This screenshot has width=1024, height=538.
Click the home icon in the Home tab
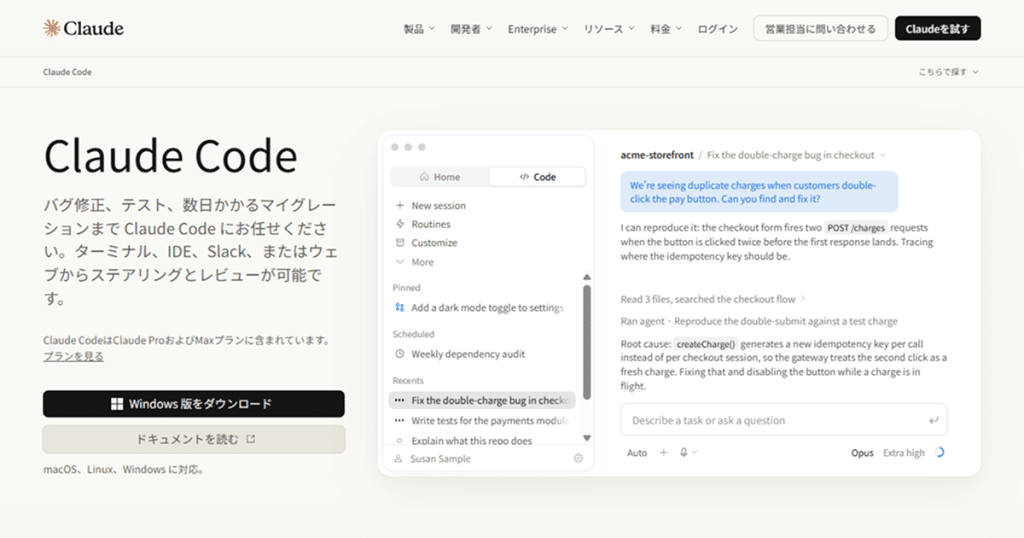[424, 176]
